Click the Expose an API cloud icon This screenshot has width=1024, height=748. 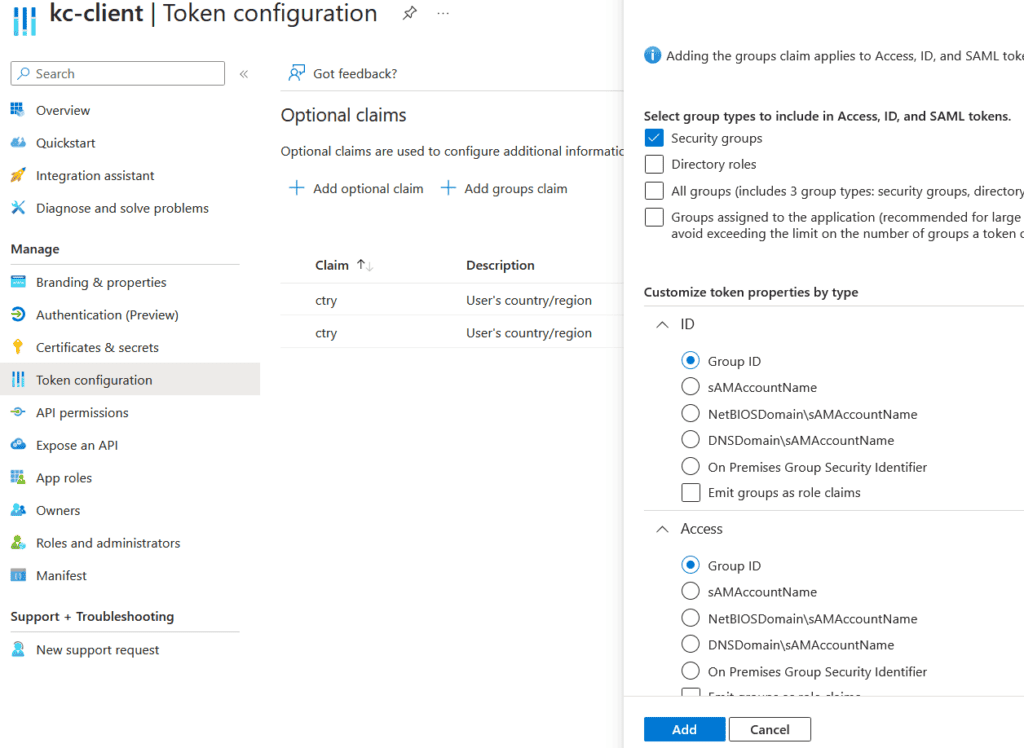click(18, 445)
